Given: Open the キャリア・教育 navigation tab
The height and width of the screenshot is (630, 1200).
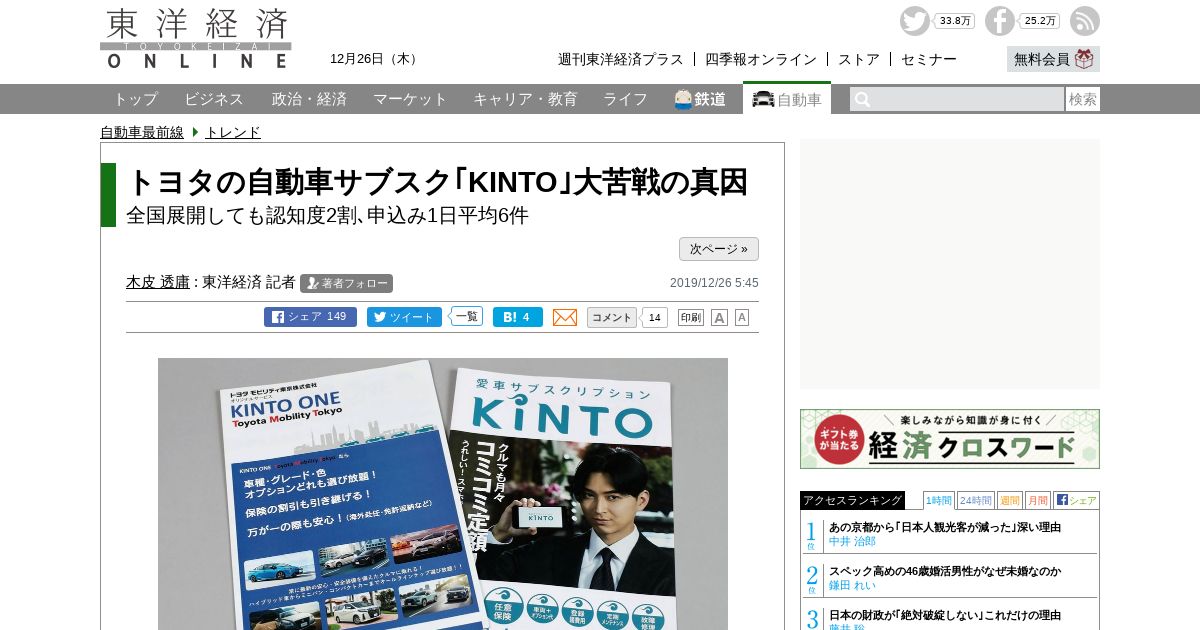Looking at the screenshot, I should click(525, 99).
